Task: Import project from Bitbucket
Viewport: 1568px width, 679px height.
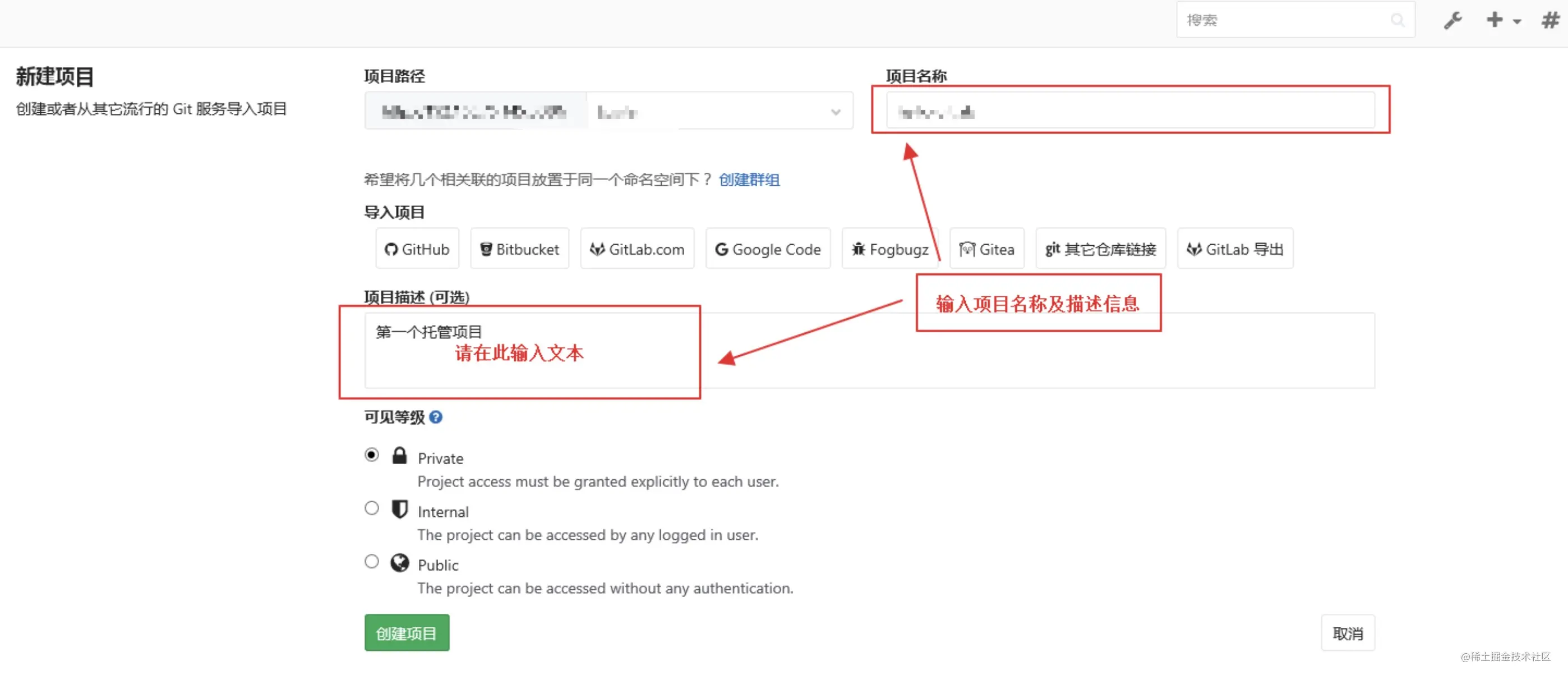Action: [519, 249]
